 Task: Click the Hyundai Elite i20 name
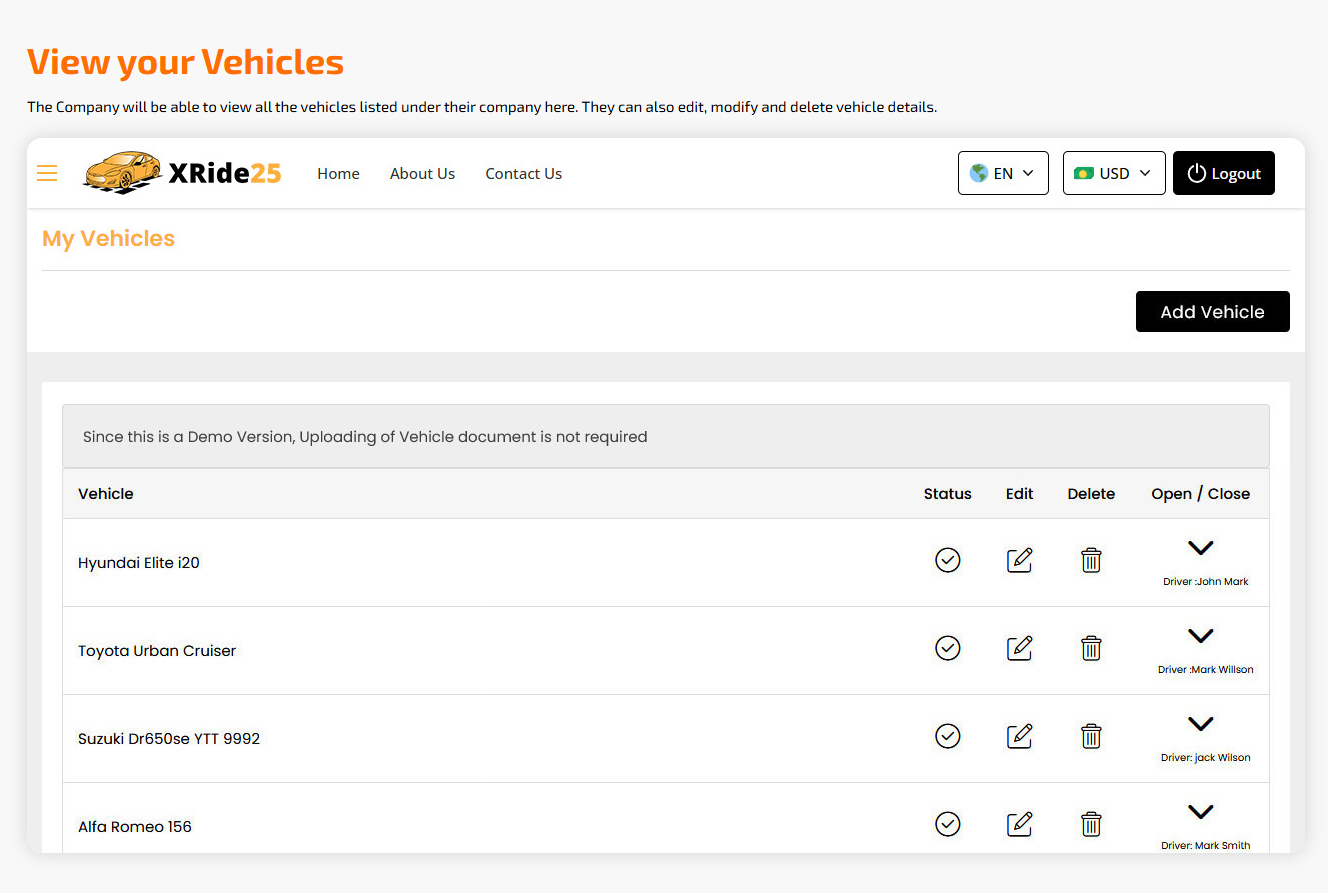pos(139,563)
